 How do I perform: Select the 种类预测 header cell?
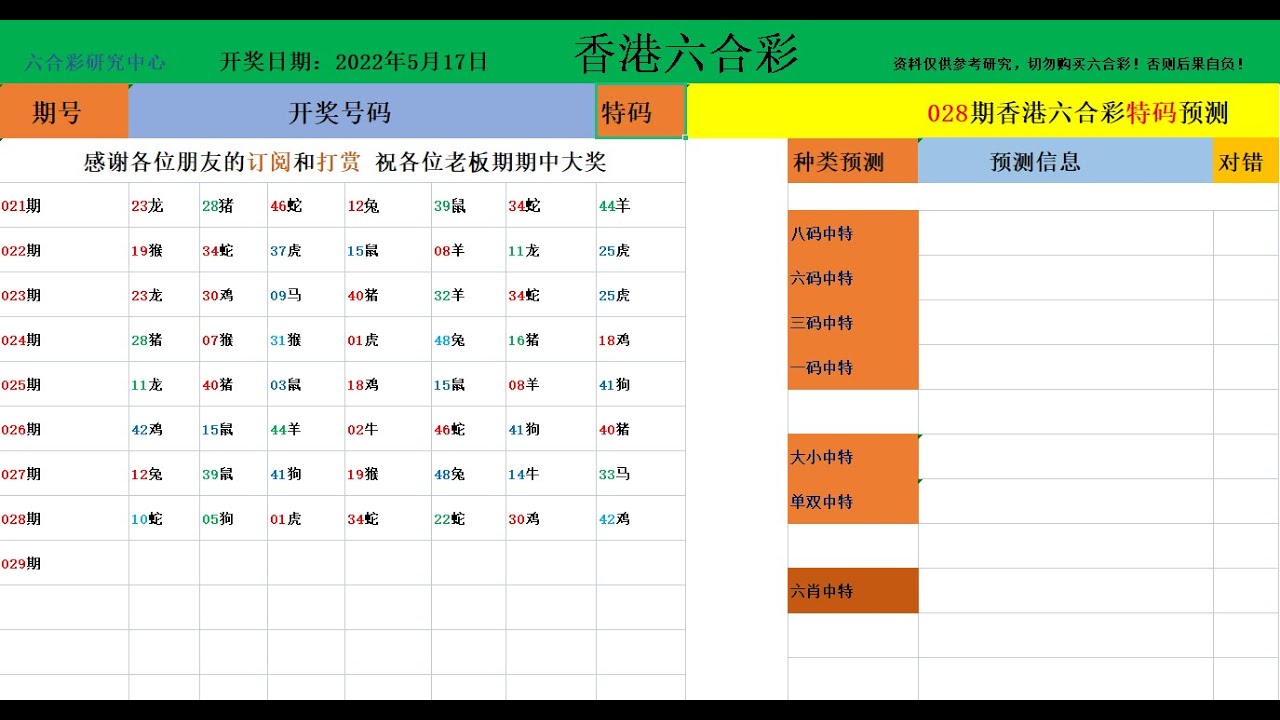853,161
